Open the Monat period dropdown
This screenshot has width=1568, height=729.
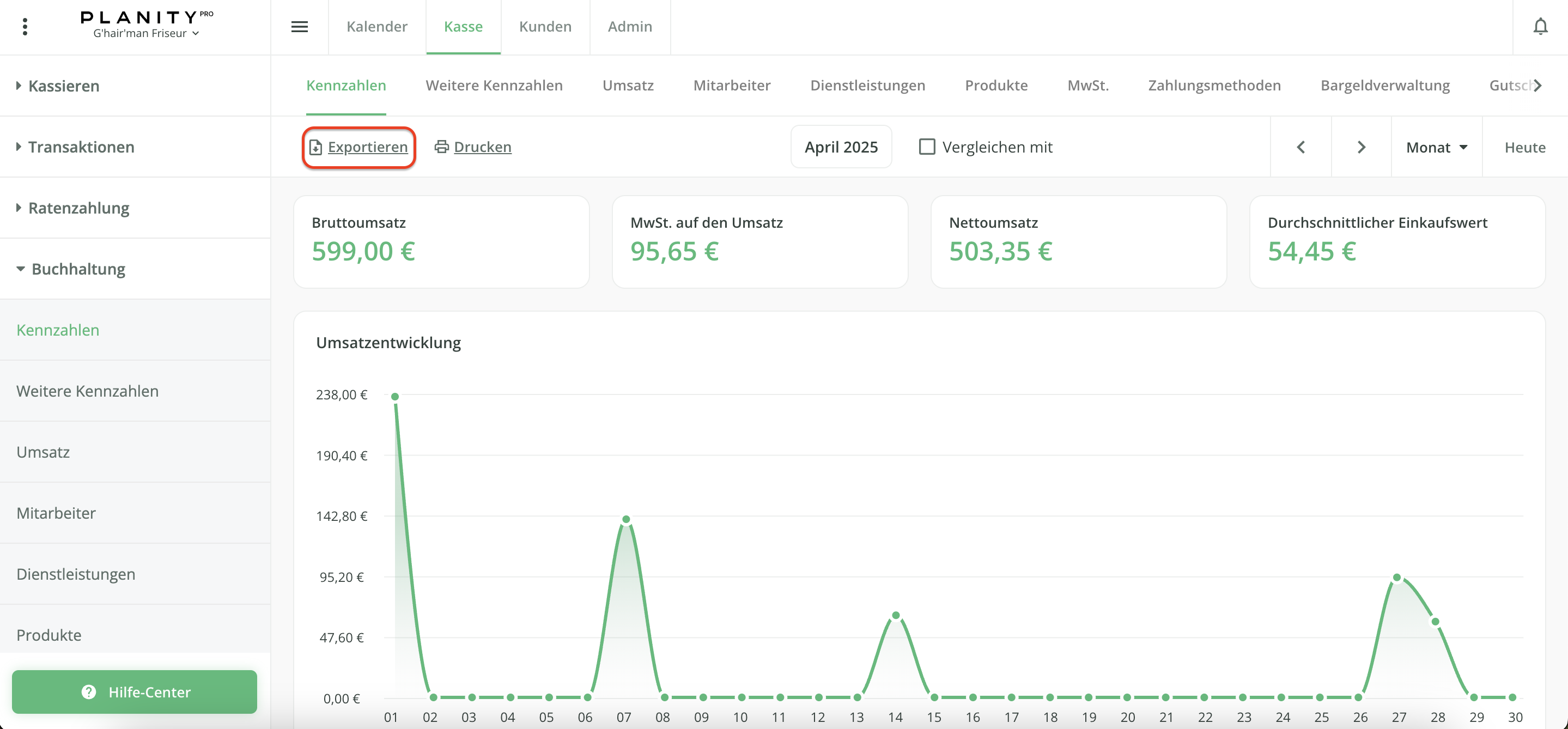(x=1437, y=147)
